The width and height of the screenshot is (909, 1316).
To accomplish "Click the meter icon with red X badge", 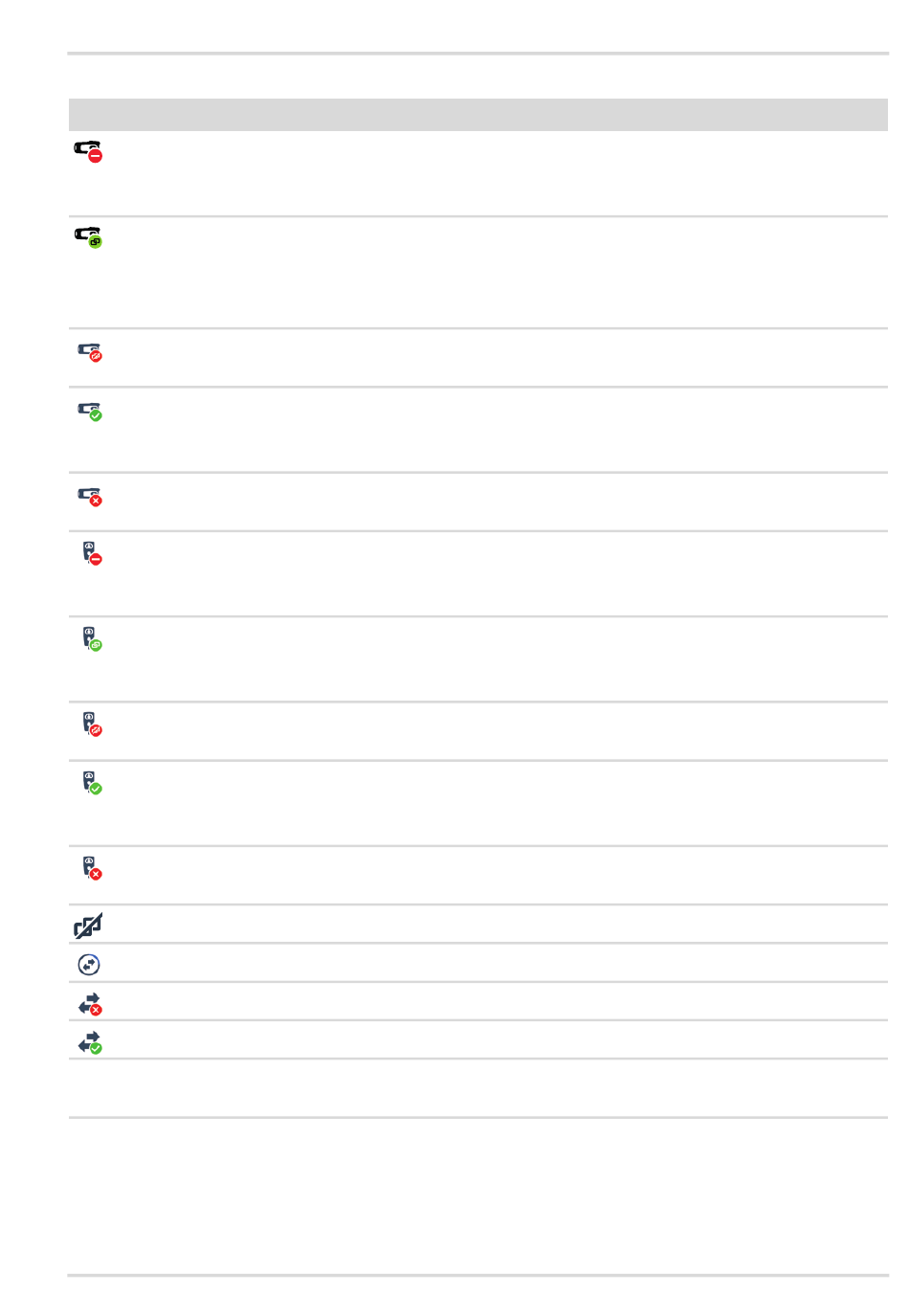I will [92, 868].
